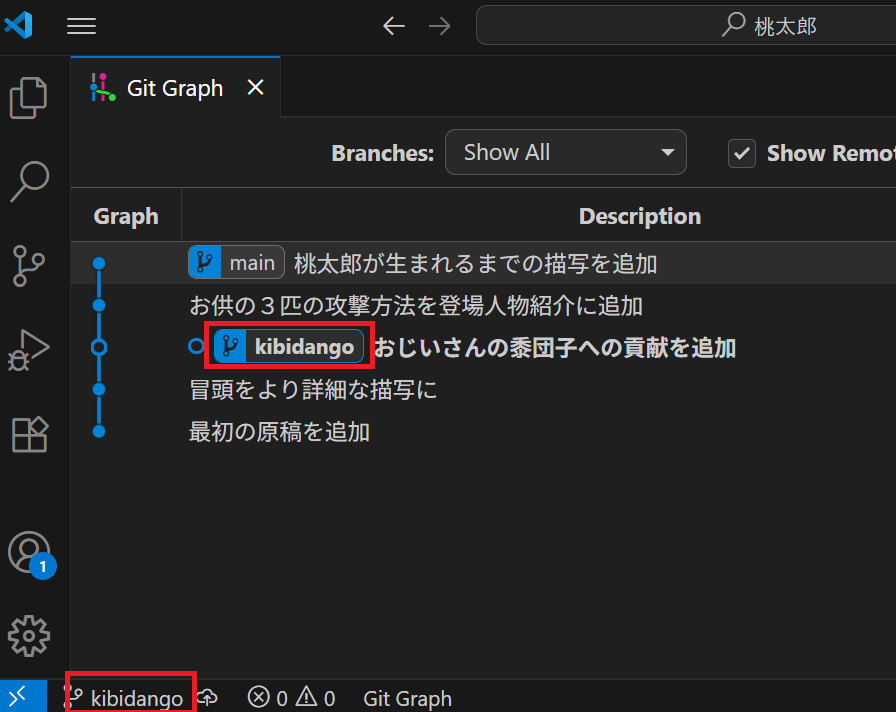Viewport: 896px width, 712px height.
Task: Click kibidango branch in status bar
Action: coord(123,698)
